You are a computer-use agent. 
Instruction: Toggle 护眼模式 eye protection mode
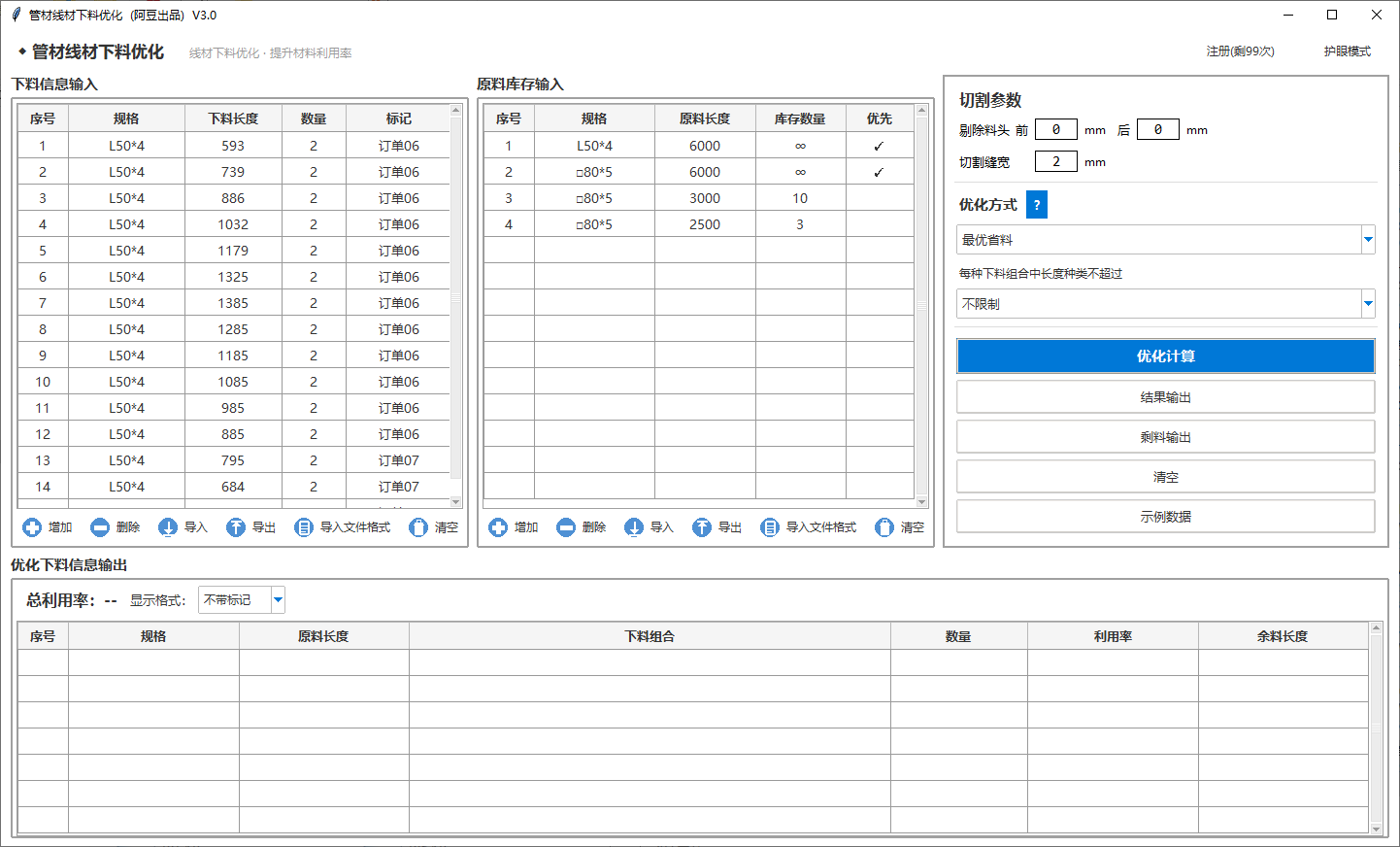(x=1347, y=51)
